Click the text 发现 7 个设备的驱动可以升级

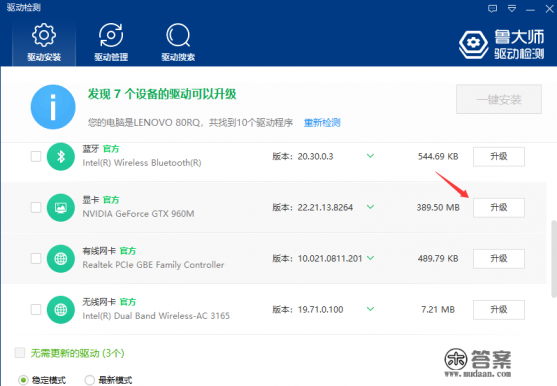pos(162,94)
